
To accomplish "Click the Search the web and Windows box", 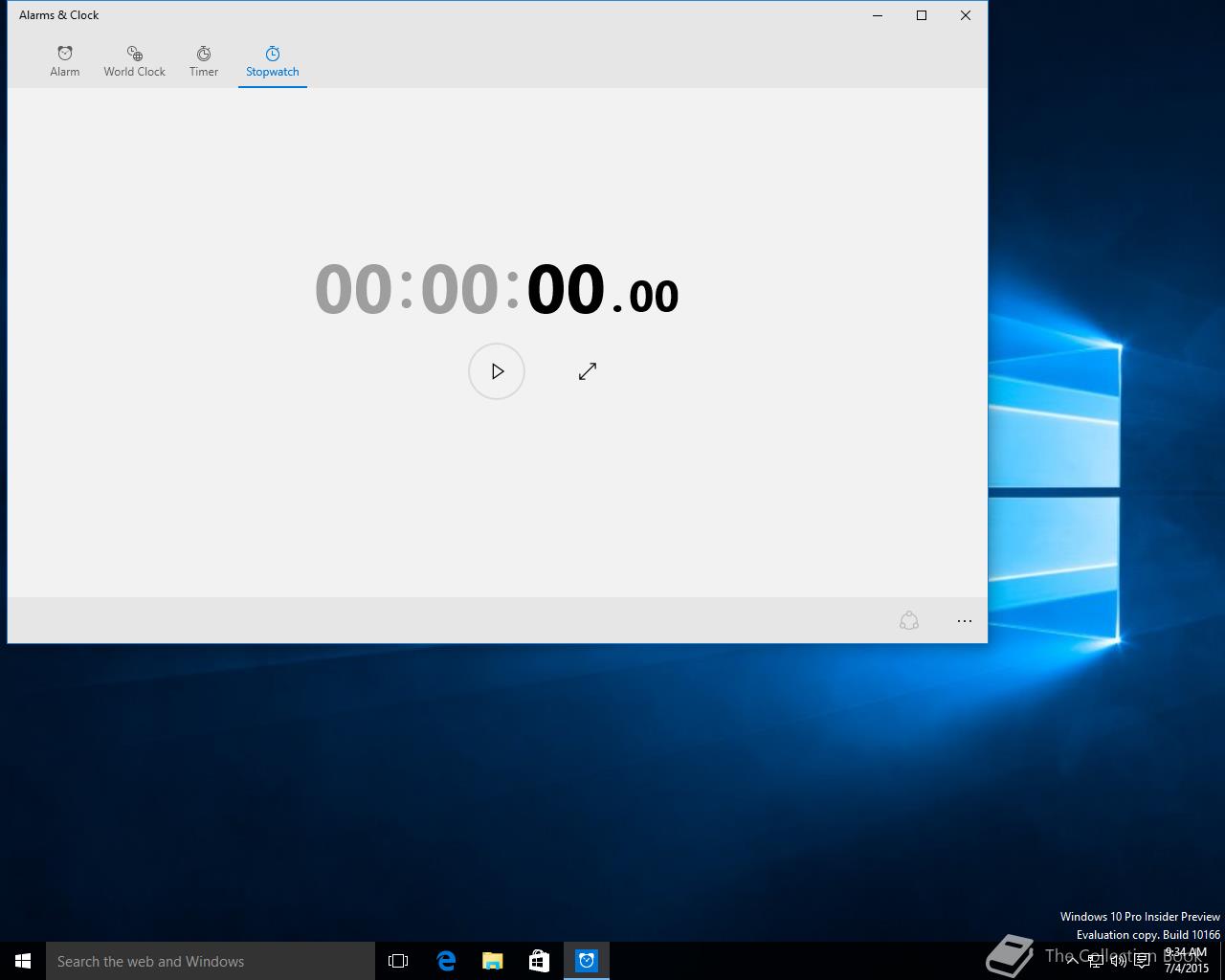I will pyautogui.click(x=211, y=961).
